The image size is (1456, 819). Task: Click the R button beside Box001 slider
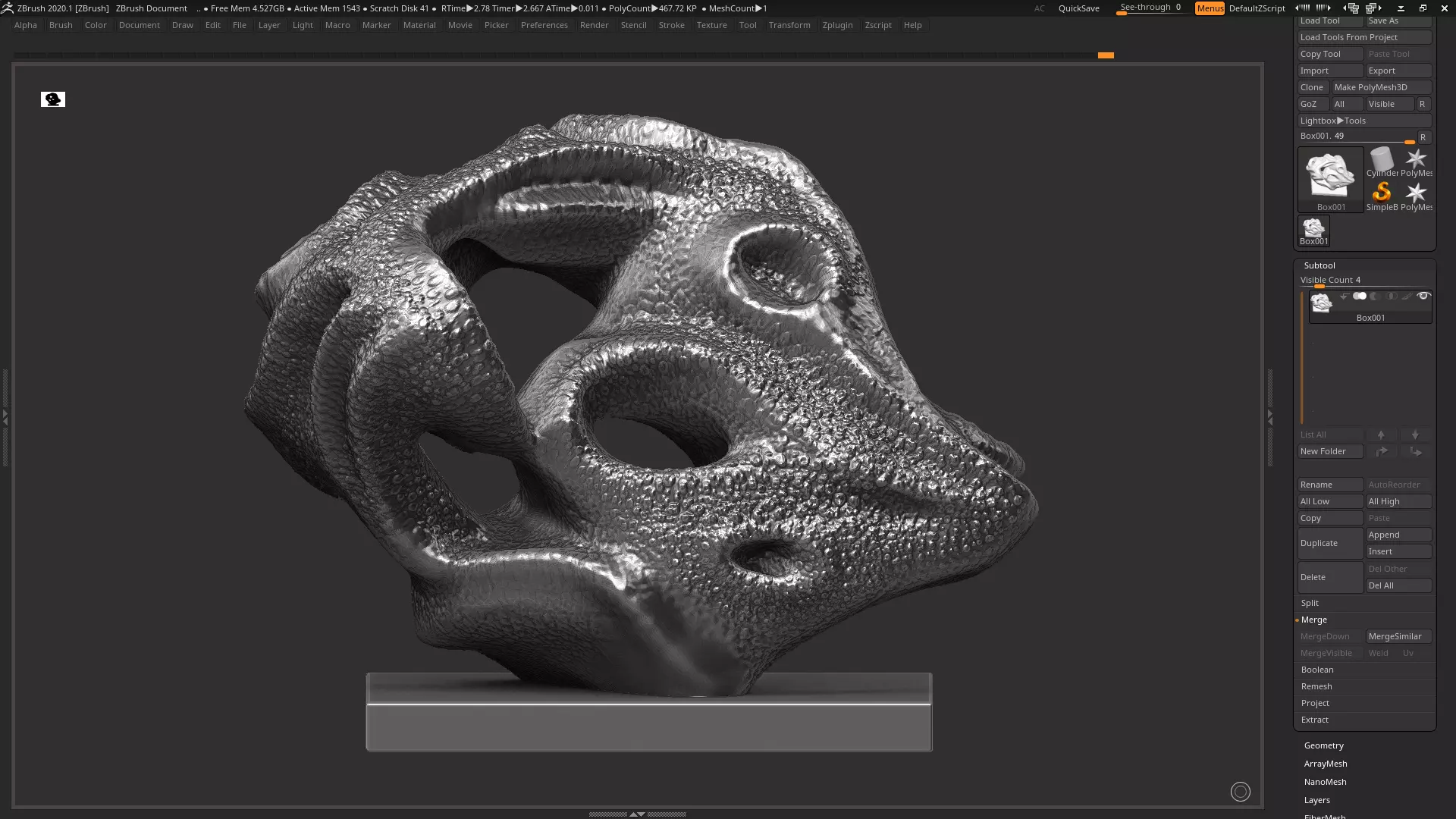pos(1423,137)
